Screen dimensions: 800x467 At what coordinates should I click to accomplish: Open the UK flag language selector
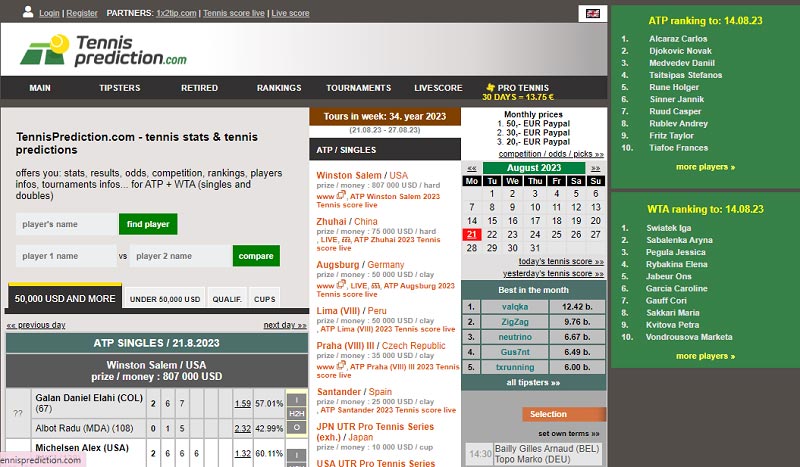coord(592,13)
